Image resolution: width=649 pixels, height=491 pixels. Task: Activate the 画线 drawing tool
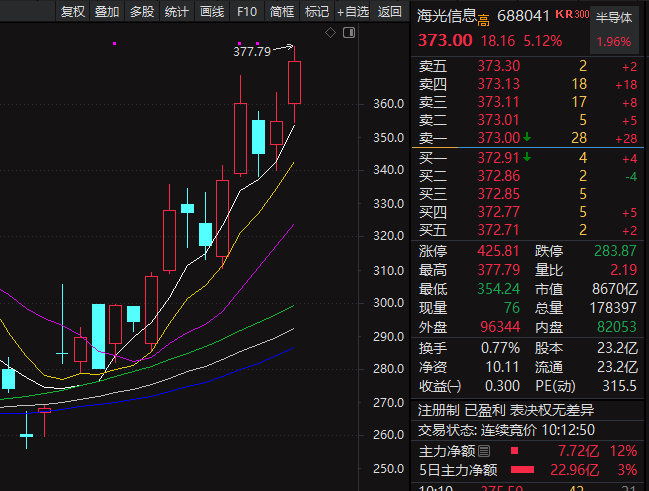tap(212, 12)
